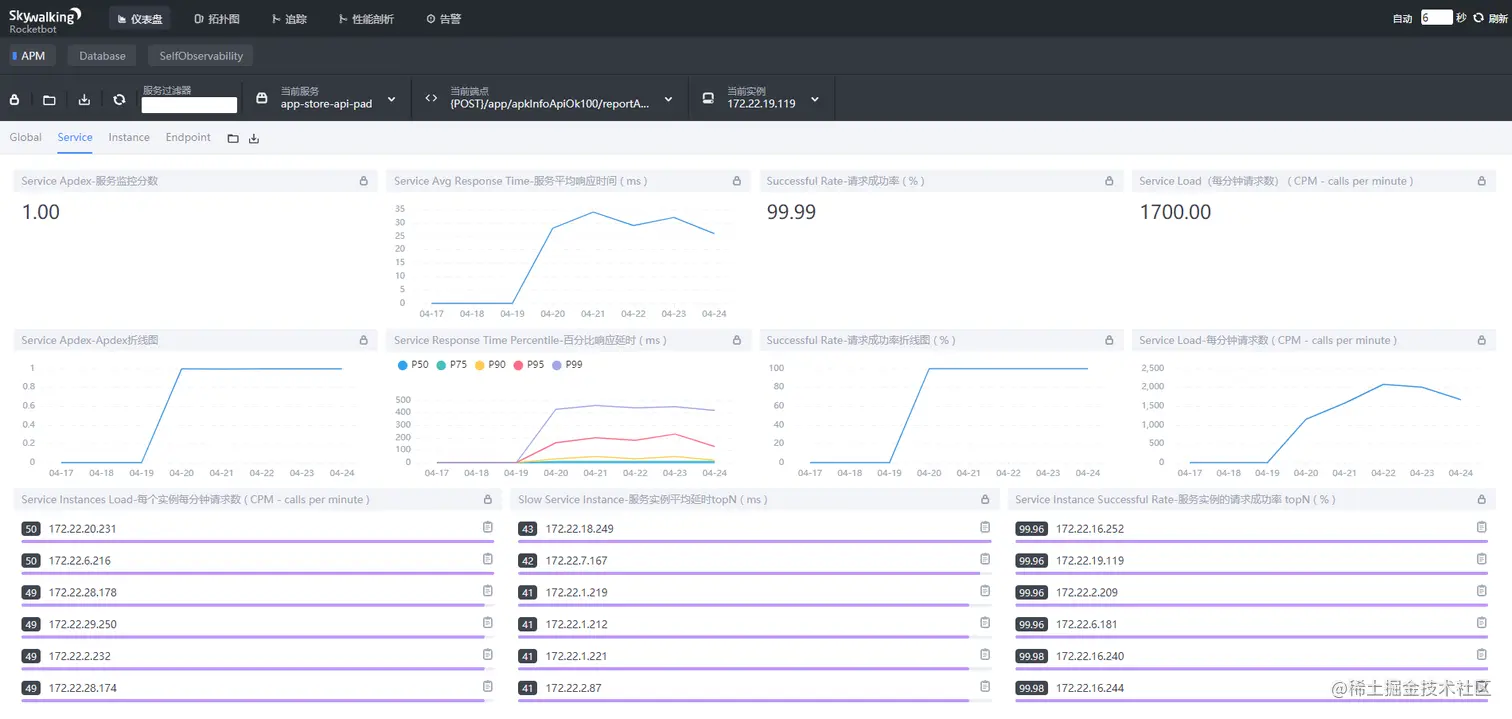
Task: Click lock icon on Service Apdex panel
Action: (x=364, y=181)
